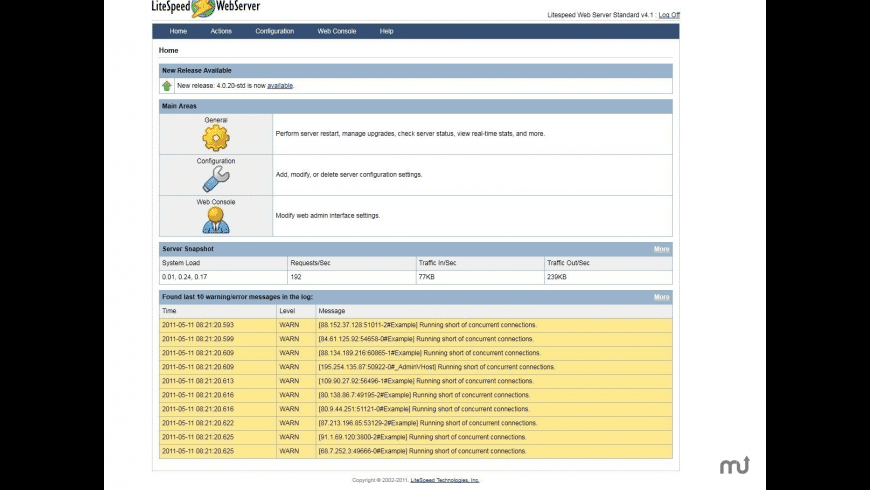Click the Traffic Out/Sec column header
The width and height of the screenshot is (870, 490).
click(568, 263)
